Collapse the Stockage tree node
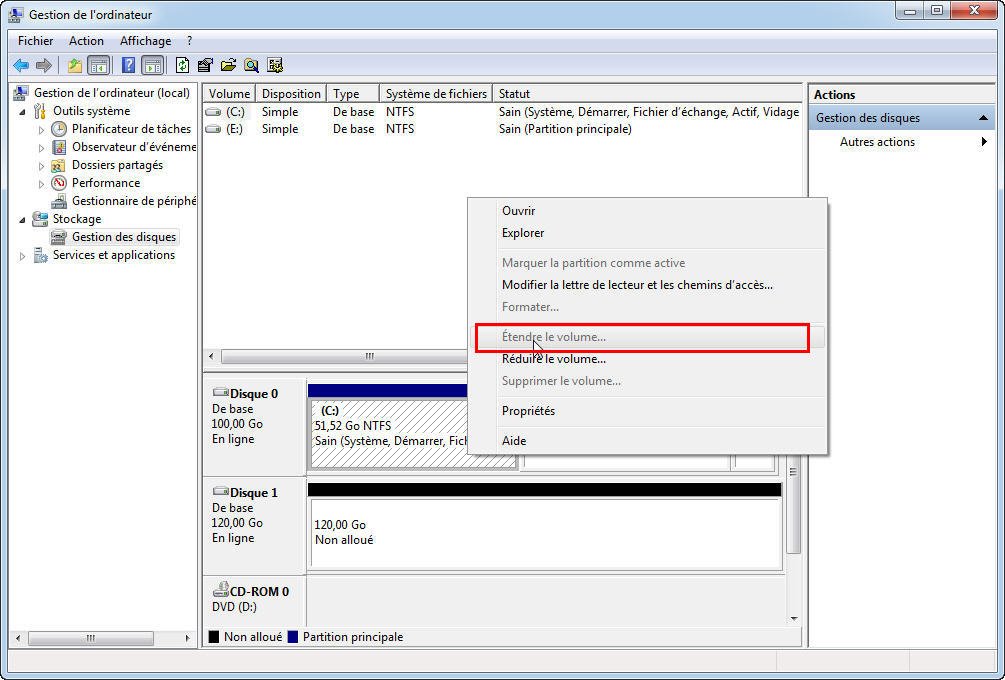Screen dimensions: 1005x680 click(22, 220)
